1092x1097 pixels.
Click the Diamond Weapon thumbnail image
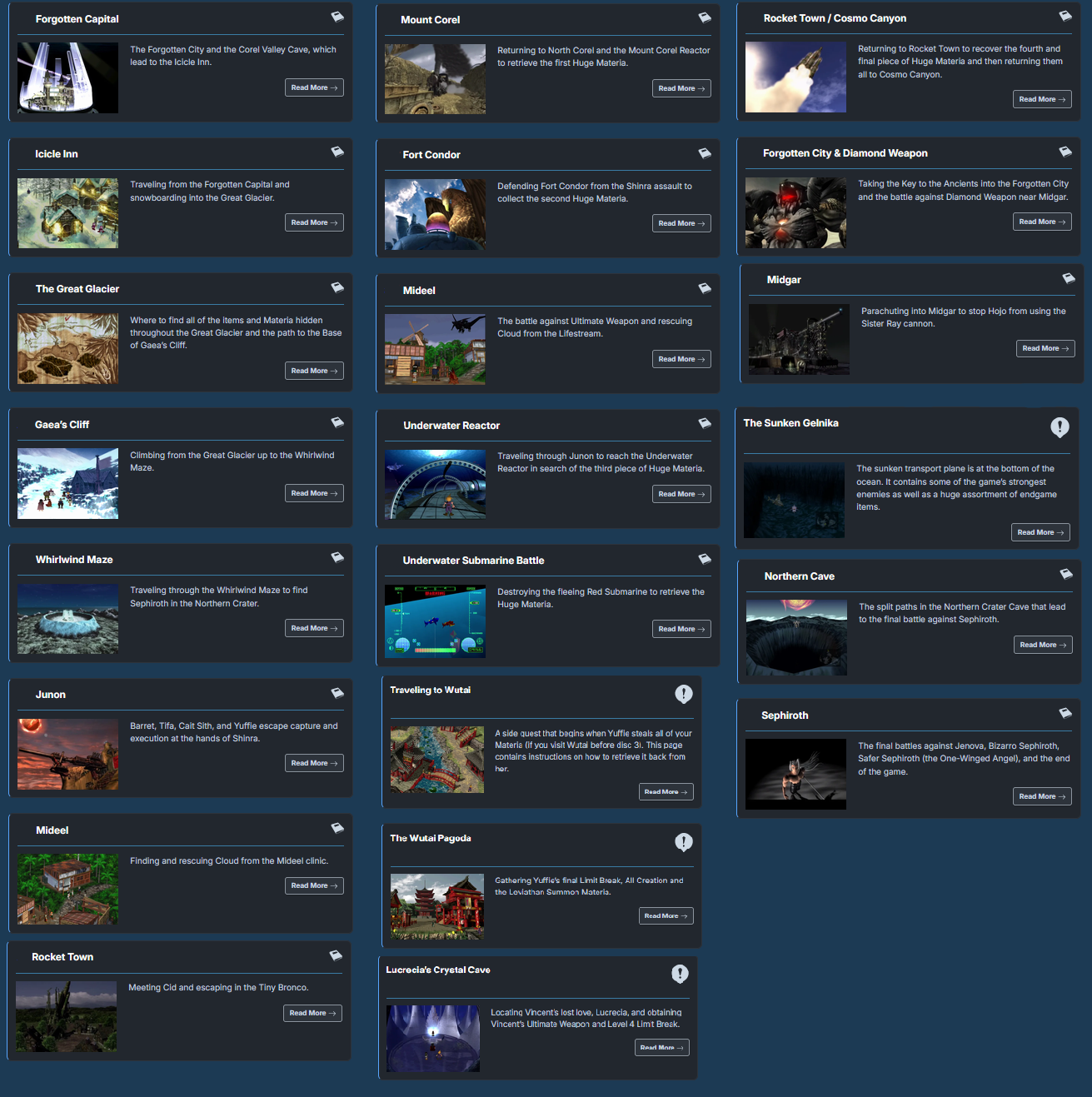(795, 212)
